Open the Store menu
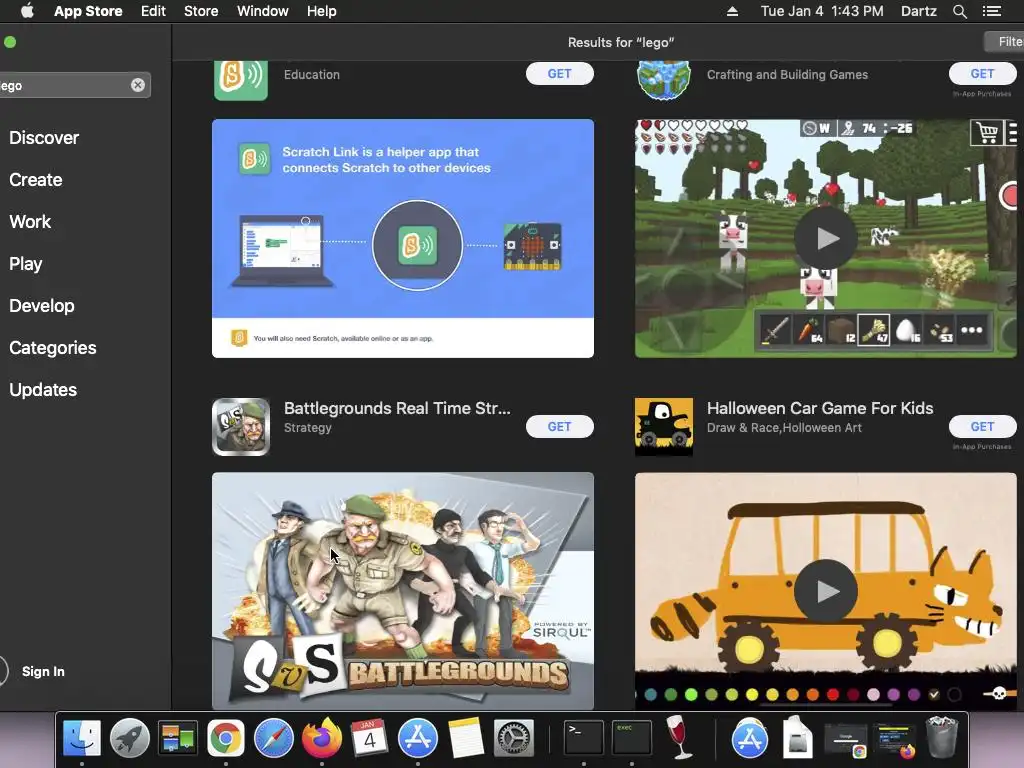Screen dimensions: 1024x768 (x=200, y=11)
